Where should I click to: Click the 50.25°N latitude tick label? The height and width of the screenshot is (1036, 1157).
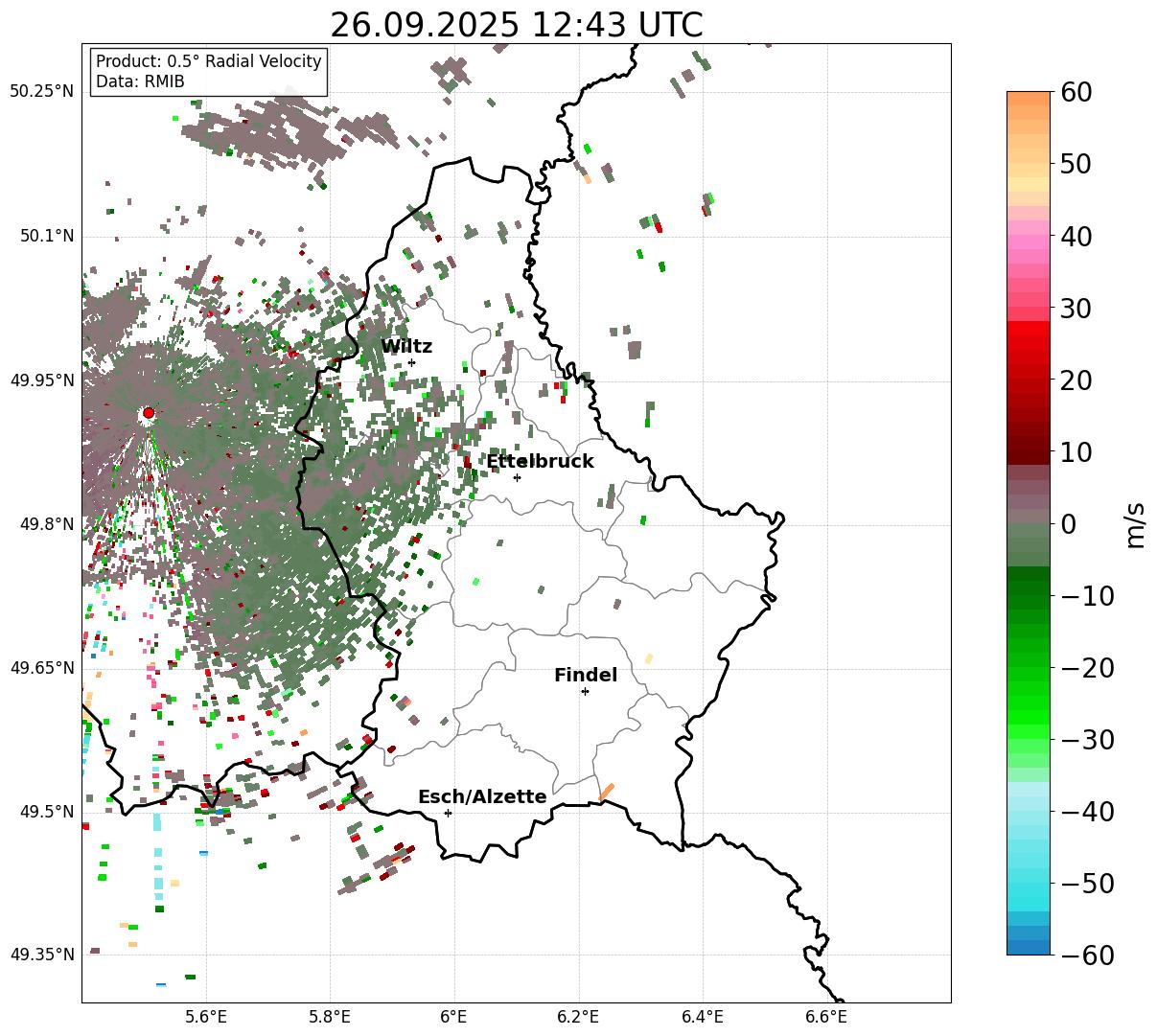pyautogui.click(x=41, y=92)
